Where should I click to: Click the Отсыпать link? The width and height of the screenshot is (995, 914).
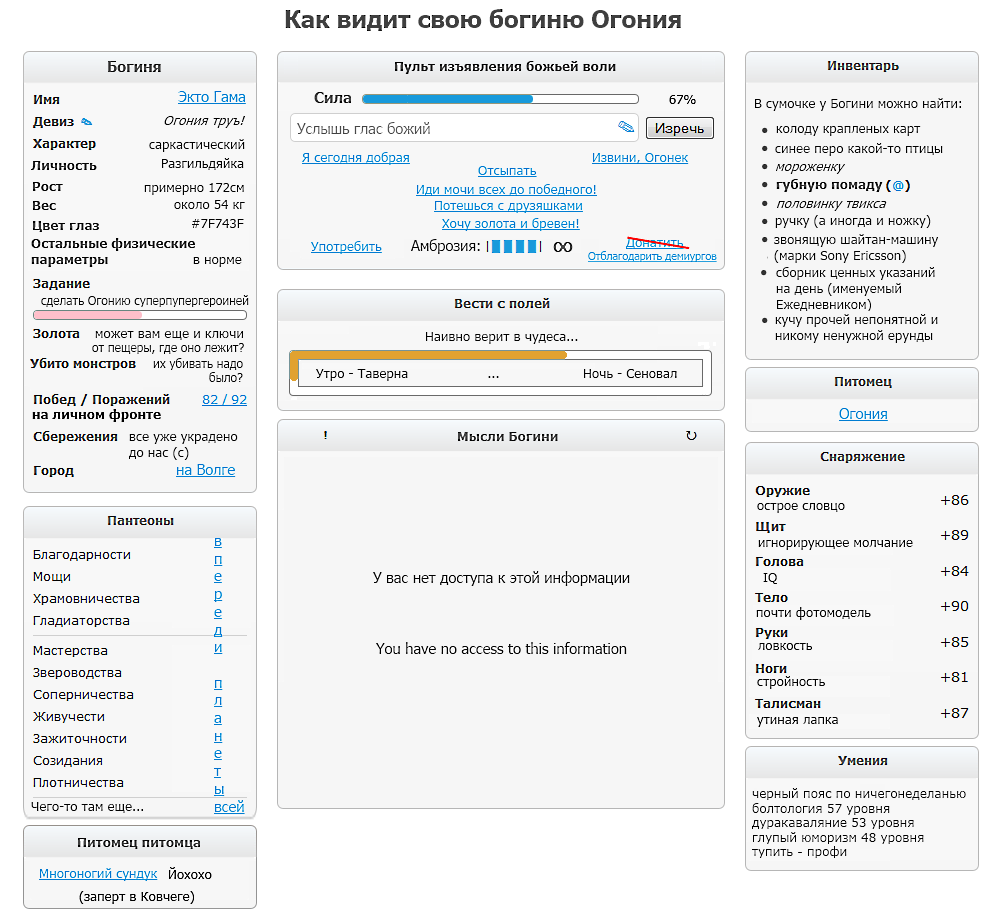tap(507, 171)
